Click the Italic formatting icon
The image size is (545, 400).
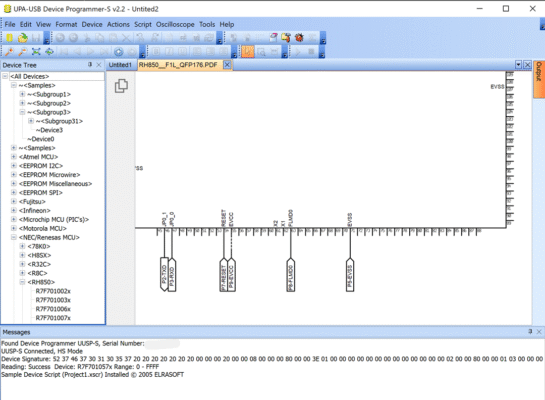pyautogui.click(x=169, y=52)
